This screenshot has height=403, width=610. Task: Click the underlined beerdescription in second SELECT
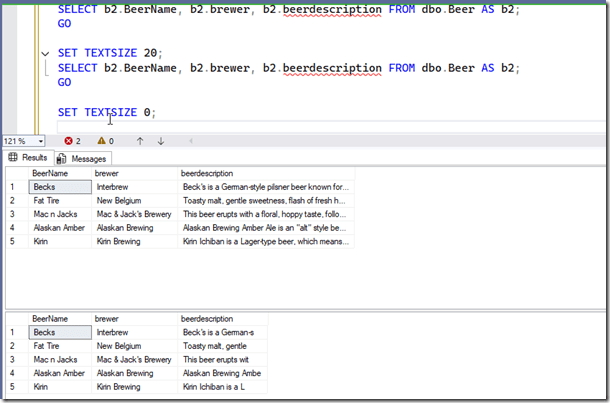[x=332, y=68]
